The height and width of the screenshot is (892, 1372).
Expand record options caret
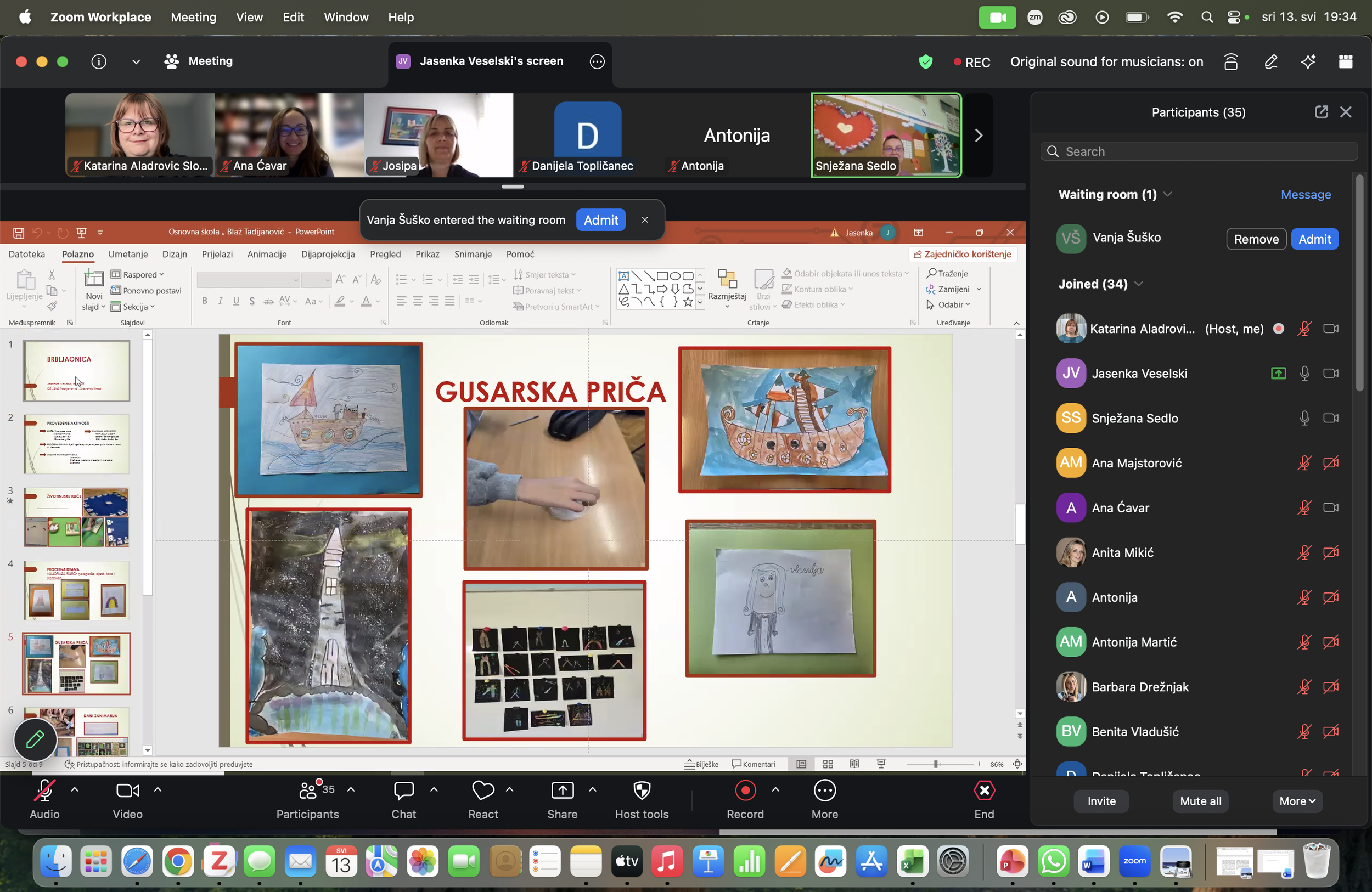point(775,789)
